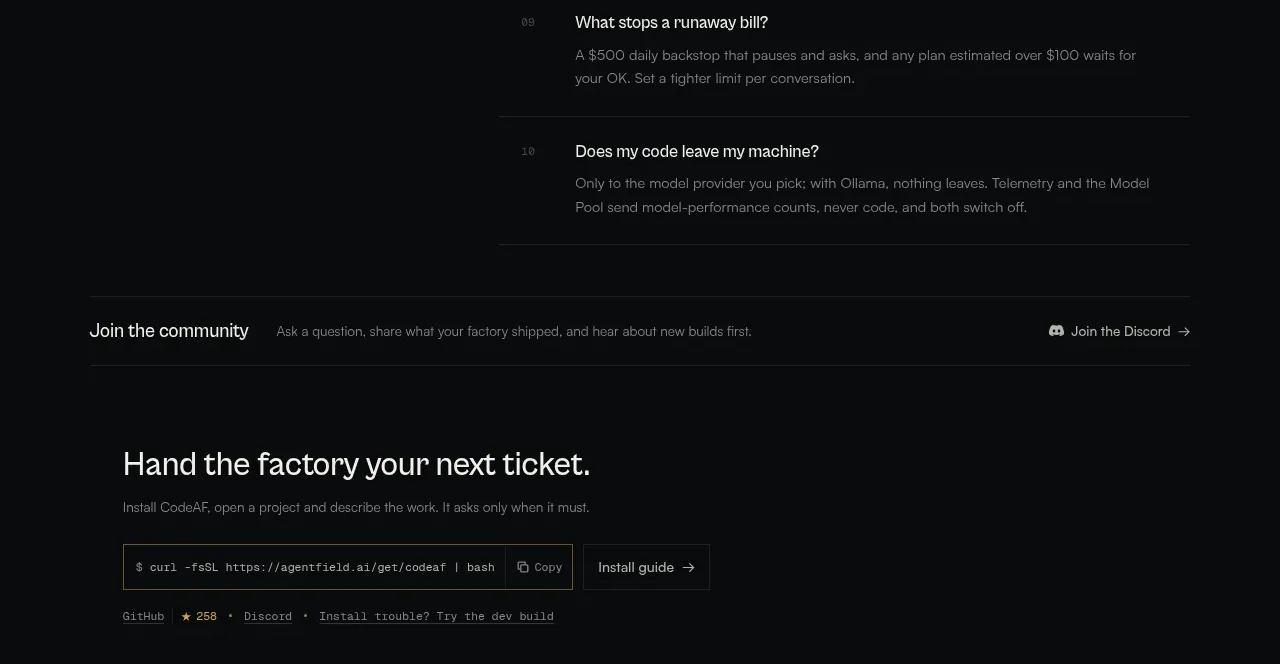Click the dollar prompt symbol in command box
The width and height of the screenshot is (1280, 664).
(x=139, y=567)
